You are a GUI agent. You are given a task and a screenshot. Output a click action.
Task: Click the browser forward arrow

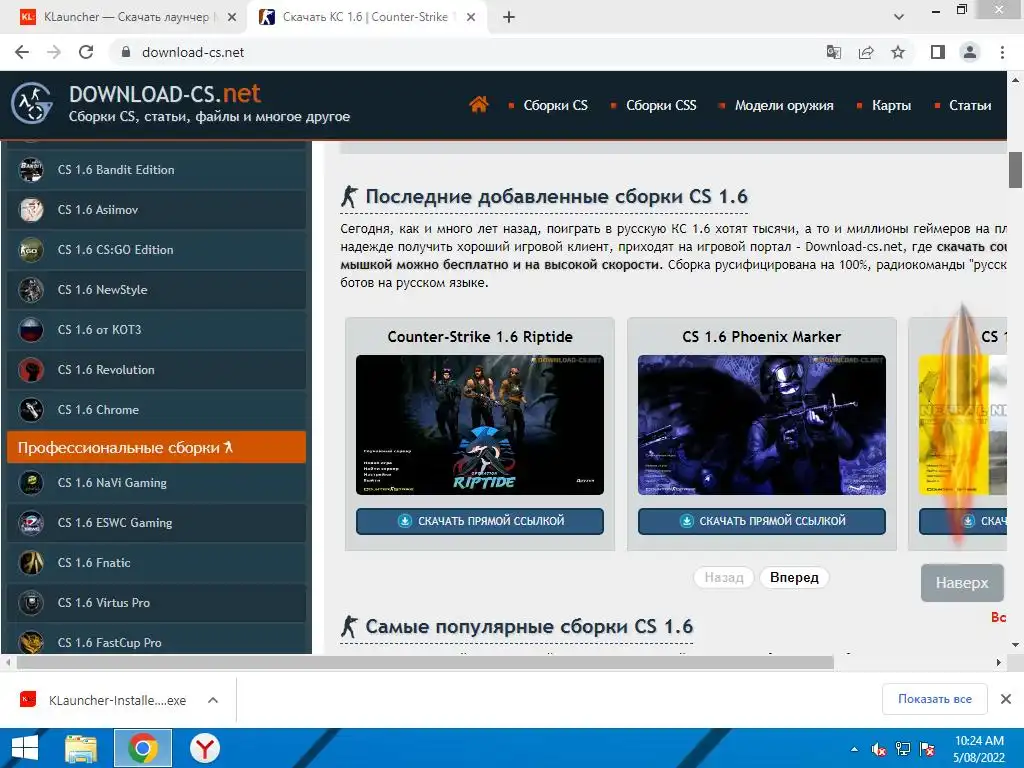[x=54, y=52]
